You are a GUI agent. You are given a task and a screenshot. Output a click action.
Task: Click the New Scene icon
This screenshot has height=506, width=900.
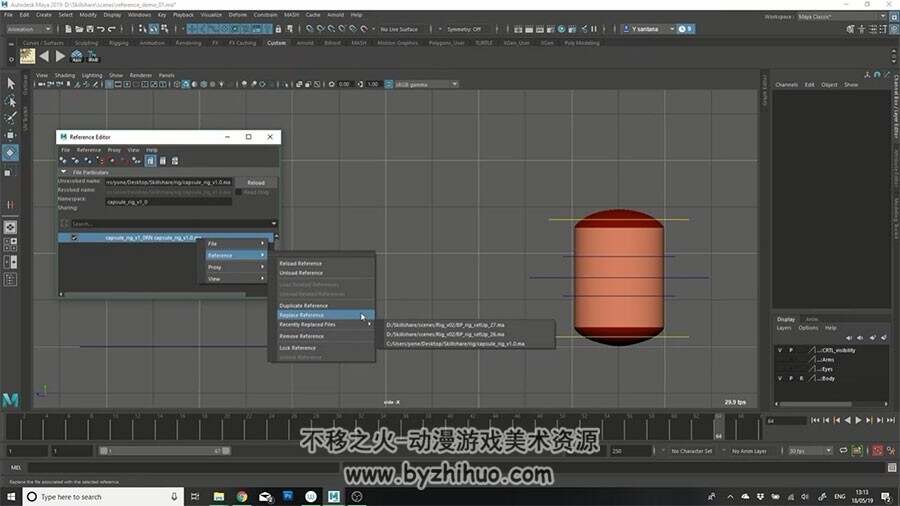click(68, 29)
